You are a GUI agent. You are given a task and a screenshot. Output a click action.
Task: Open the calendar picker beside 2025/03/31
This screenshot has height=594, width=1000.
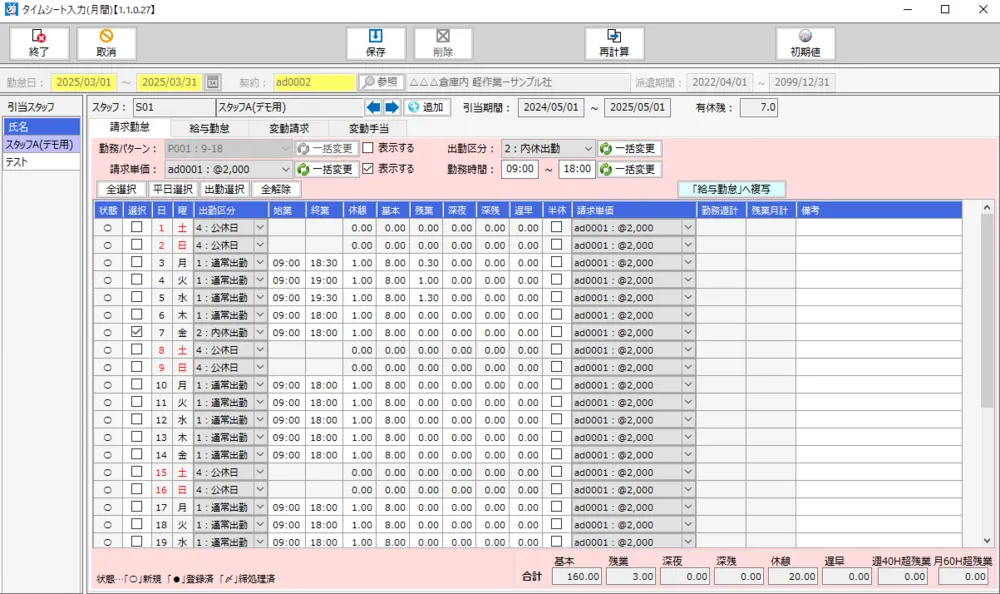tap(213, 82)
